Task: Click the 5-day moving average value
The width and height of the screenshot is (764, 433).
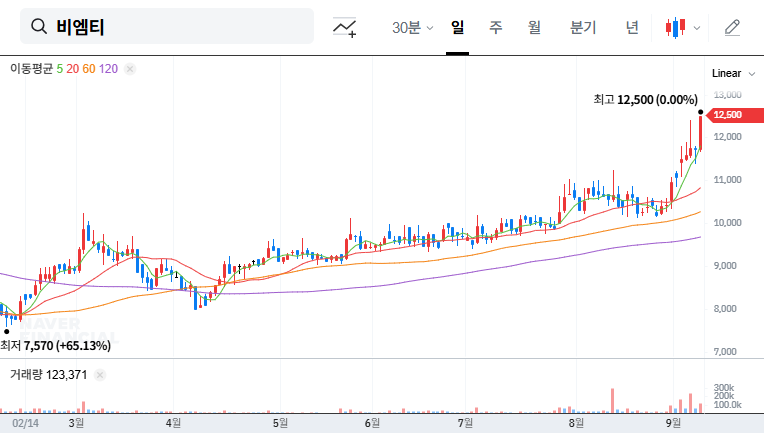Action: click(x=60, y=69)
